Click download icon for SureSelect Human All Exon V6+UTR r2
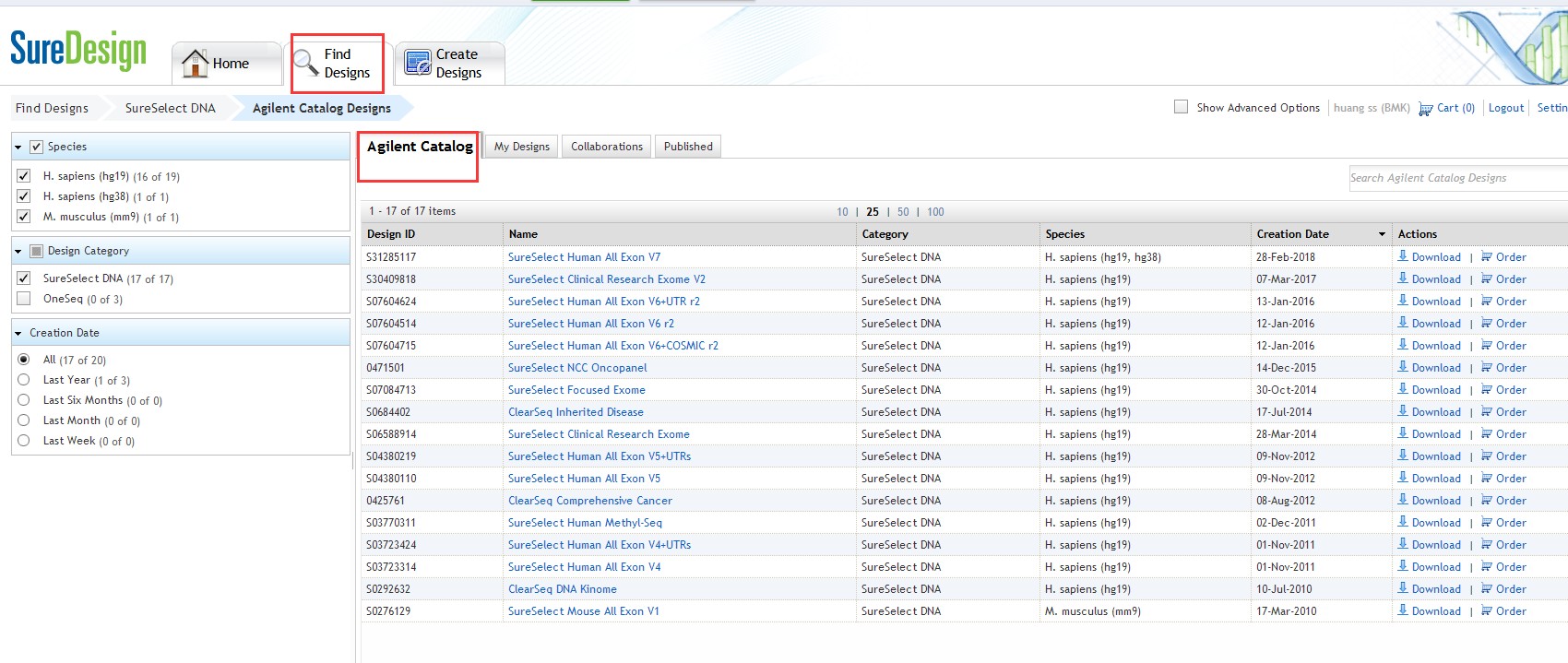 1403,301
